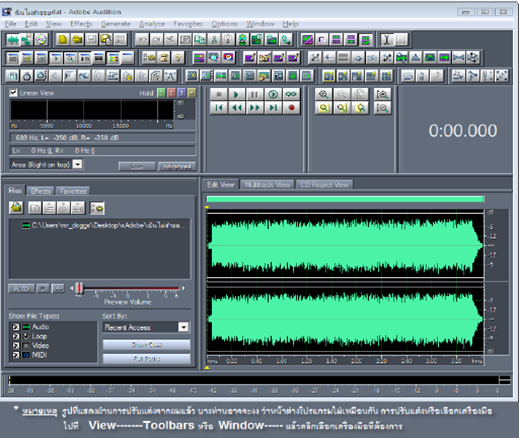The width and height of the screenshot is (519, 438).
Task: Toggle the Linear View checkbox
Action: click(x=13, y=93)
